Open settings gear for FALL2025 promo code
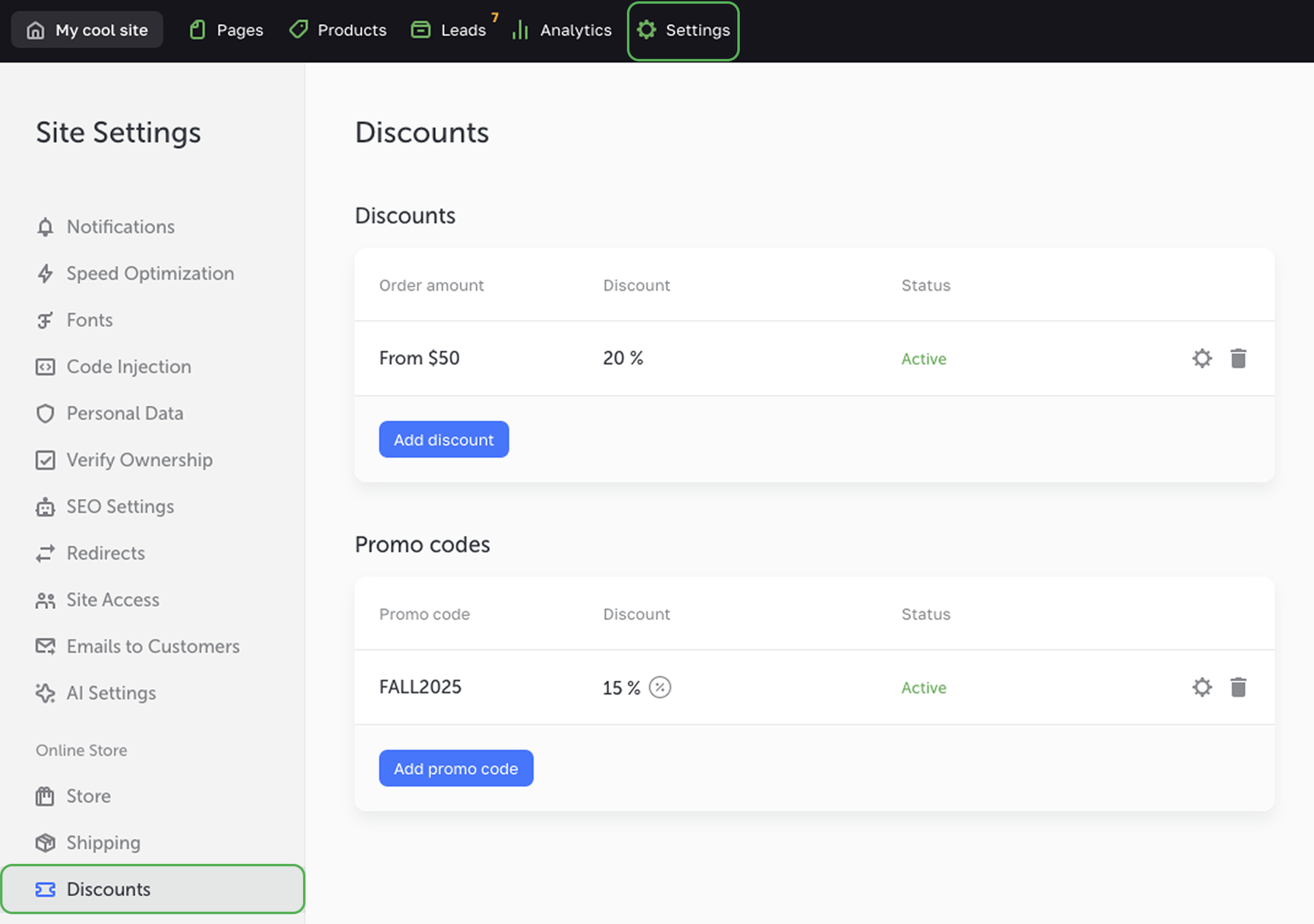1314x924 pixels. point(1202,686)
